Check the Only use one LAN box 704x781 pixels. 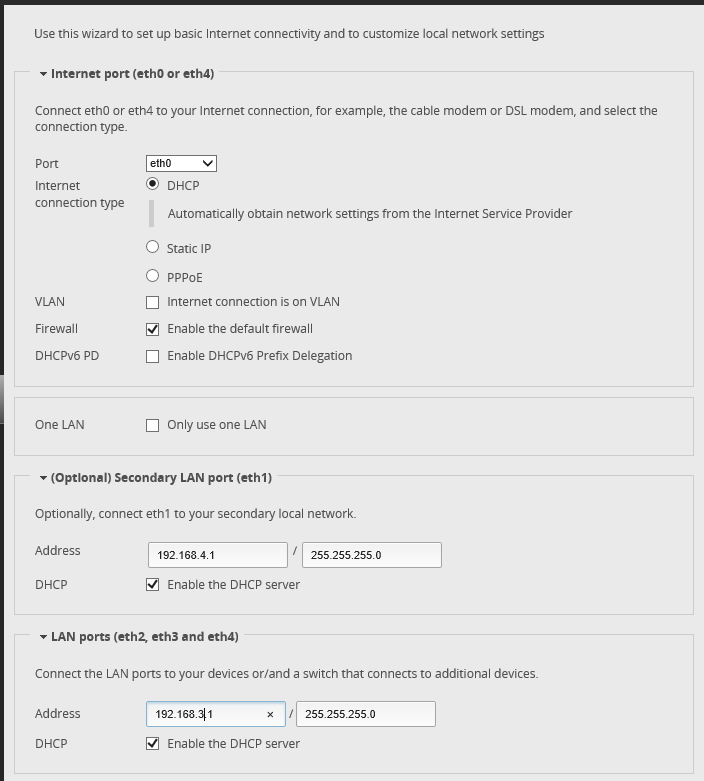153,425
